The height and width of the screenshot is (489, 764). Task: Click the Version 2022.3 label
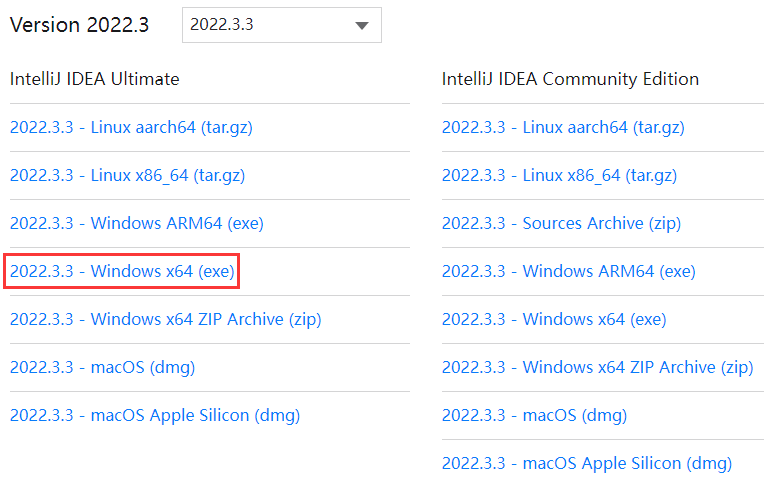pos(79,25)
